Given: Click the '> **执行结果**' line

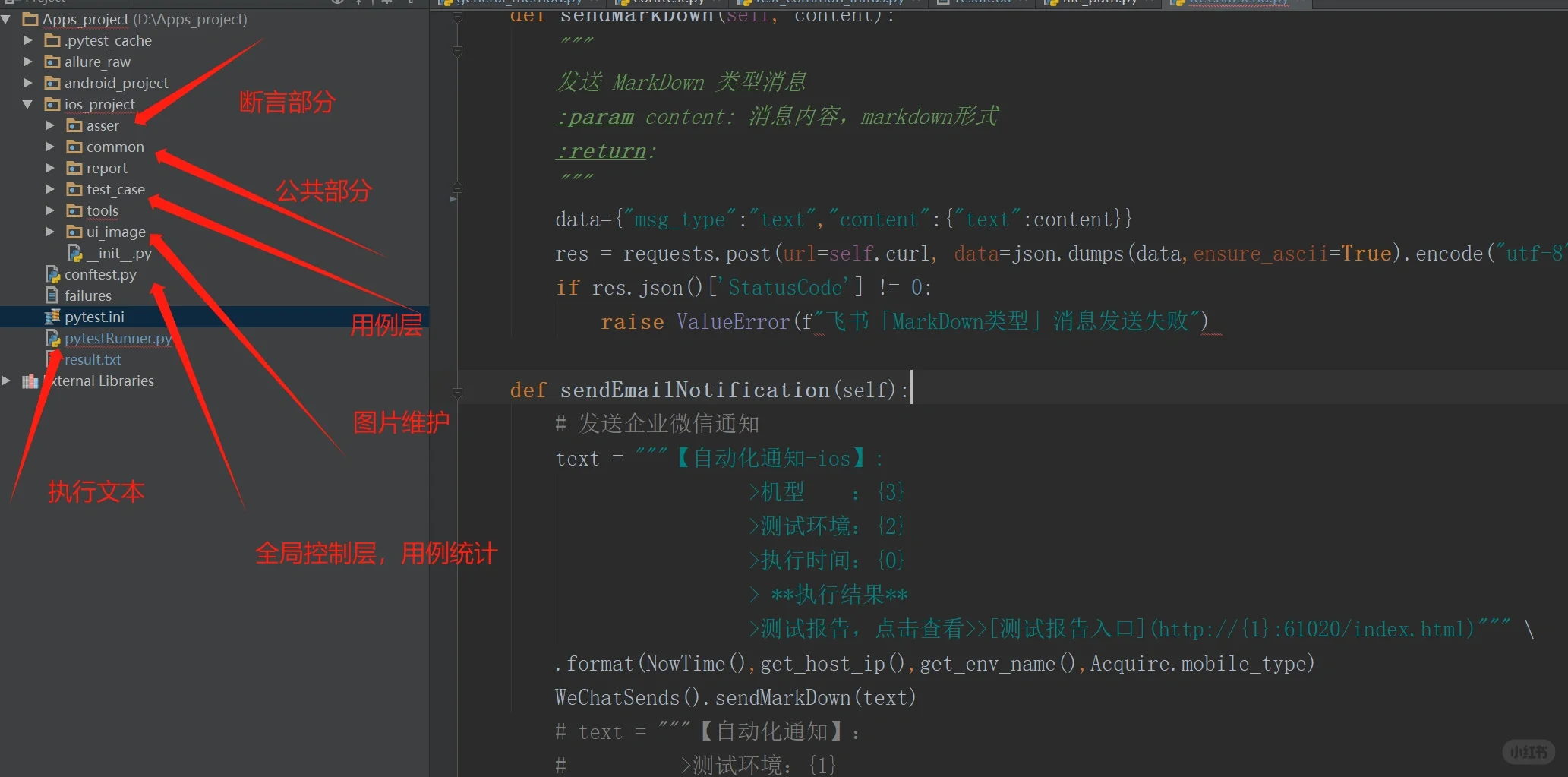Looking at the screenshot, I should point(828,595).
